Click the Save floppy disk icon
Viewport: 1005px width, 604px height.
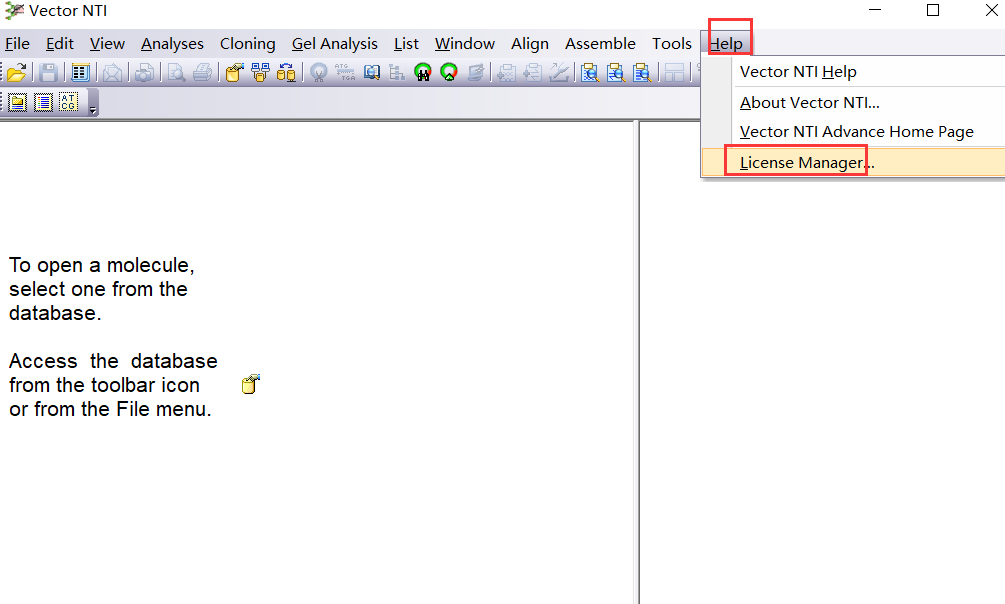48,72
